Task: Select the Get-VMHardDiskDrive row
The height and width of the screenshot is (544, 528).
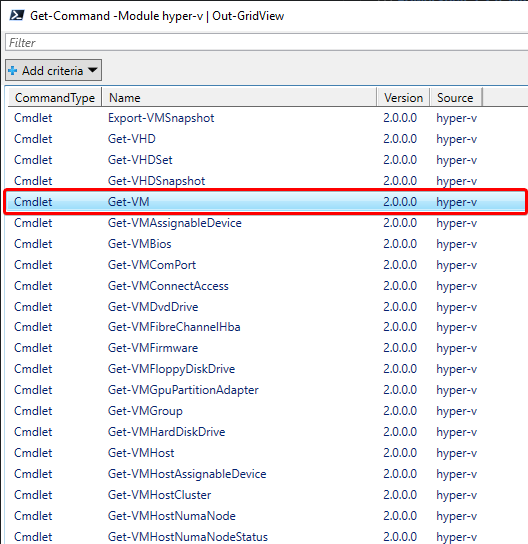Action: pyautogui.click(x=266, y=432)
